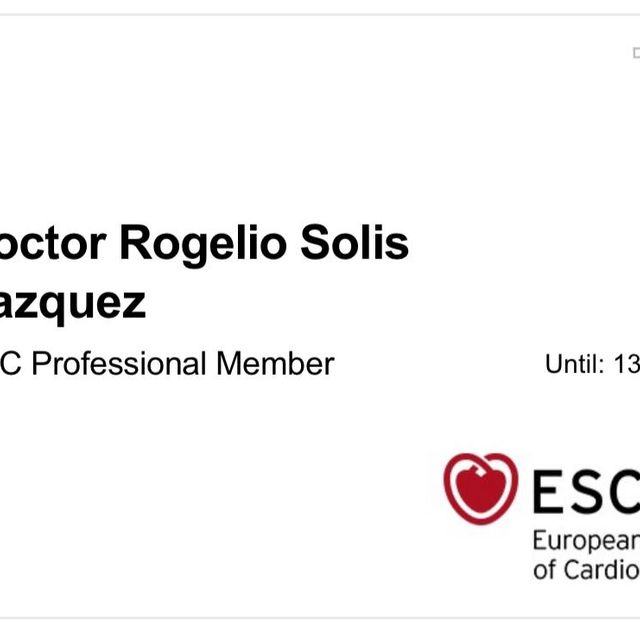Click the 'azquez' surname on second line
640x640 pixels.
pos(73,303)
